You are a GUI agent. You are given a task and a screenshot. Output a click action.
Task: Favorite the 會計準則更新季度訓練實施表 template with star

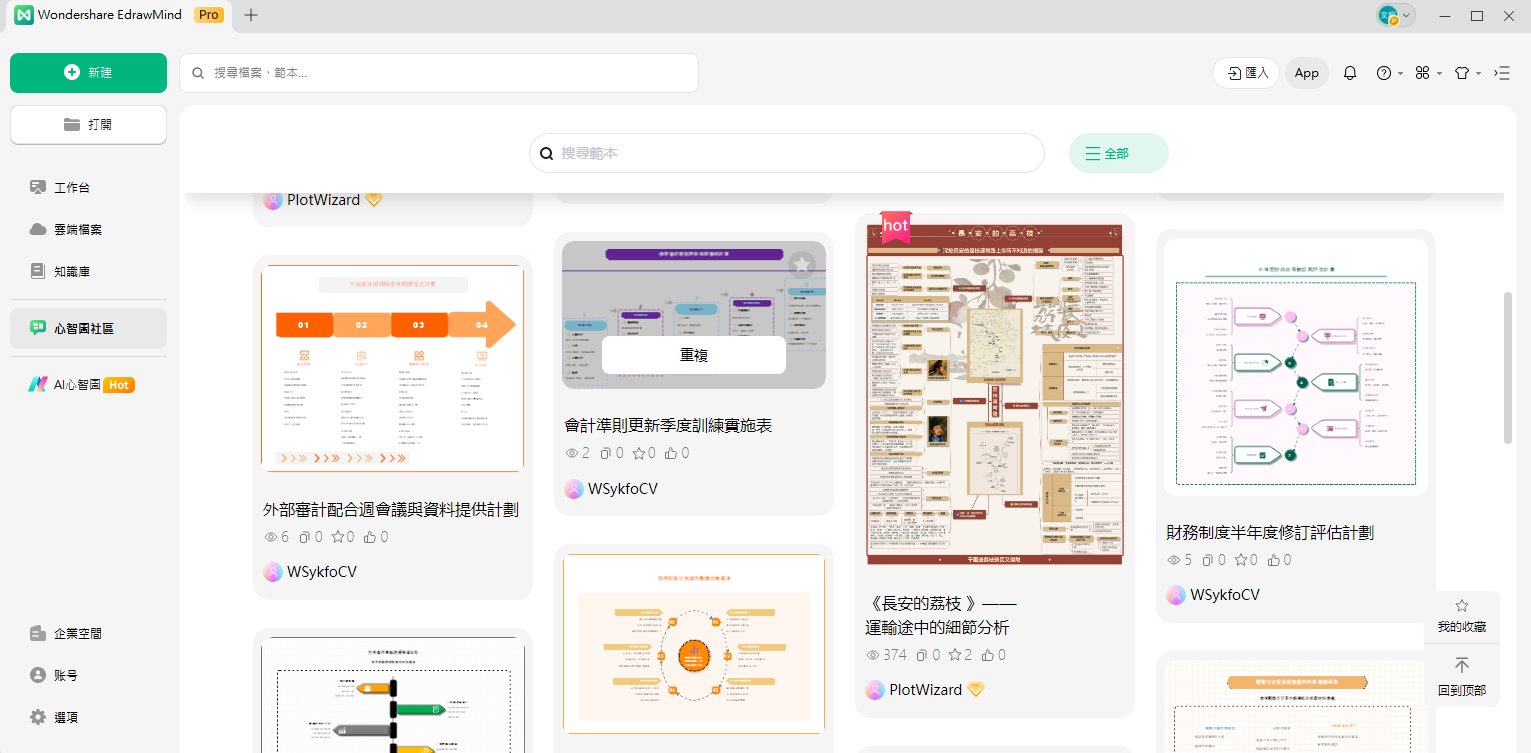[801, 264]
